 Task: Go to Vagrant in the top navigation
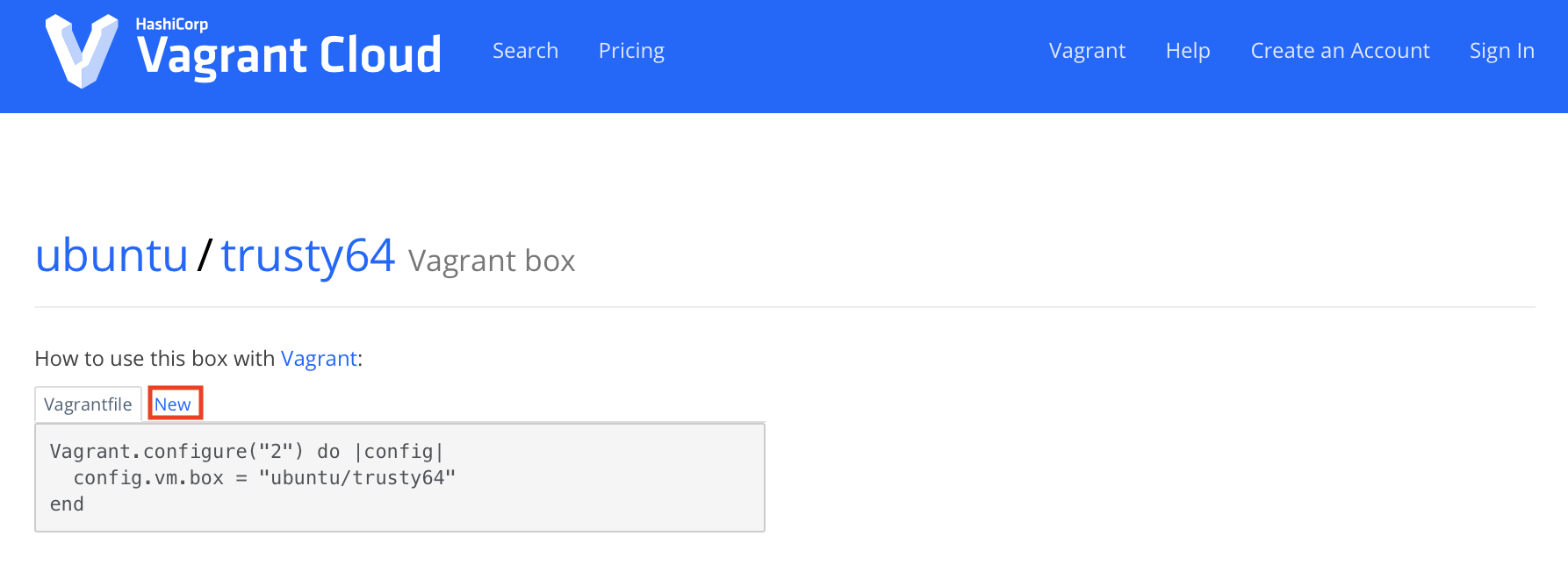[1087, 51]
